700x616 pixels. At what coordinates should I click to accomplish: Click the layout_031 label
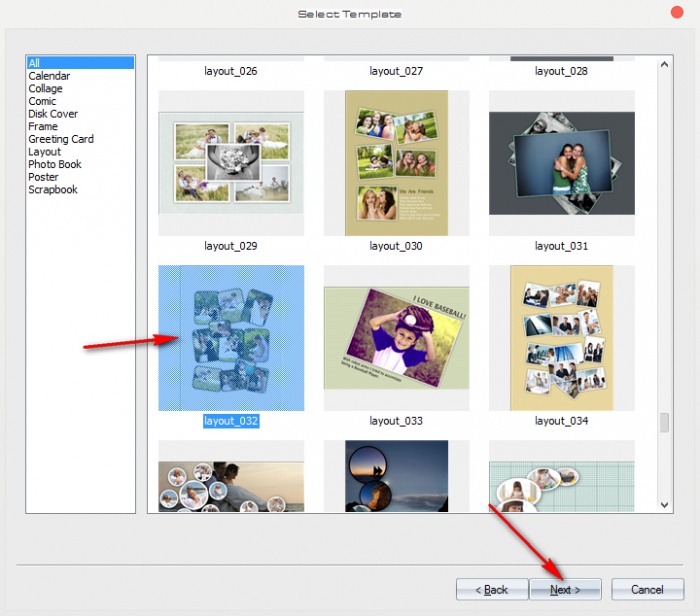coord(561,246)
